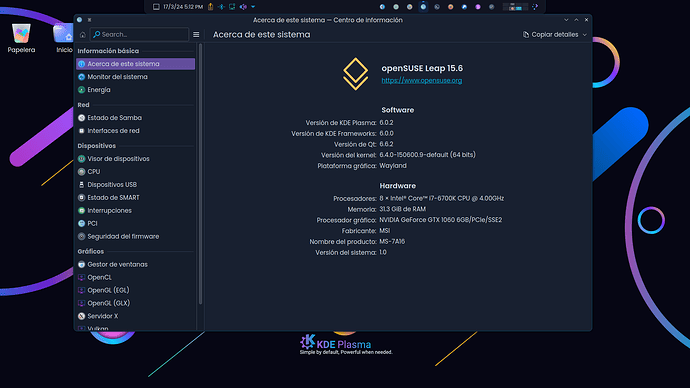Click the Interfaces de red icon
The width and height of the screenshot is (690, 388).
81,131
